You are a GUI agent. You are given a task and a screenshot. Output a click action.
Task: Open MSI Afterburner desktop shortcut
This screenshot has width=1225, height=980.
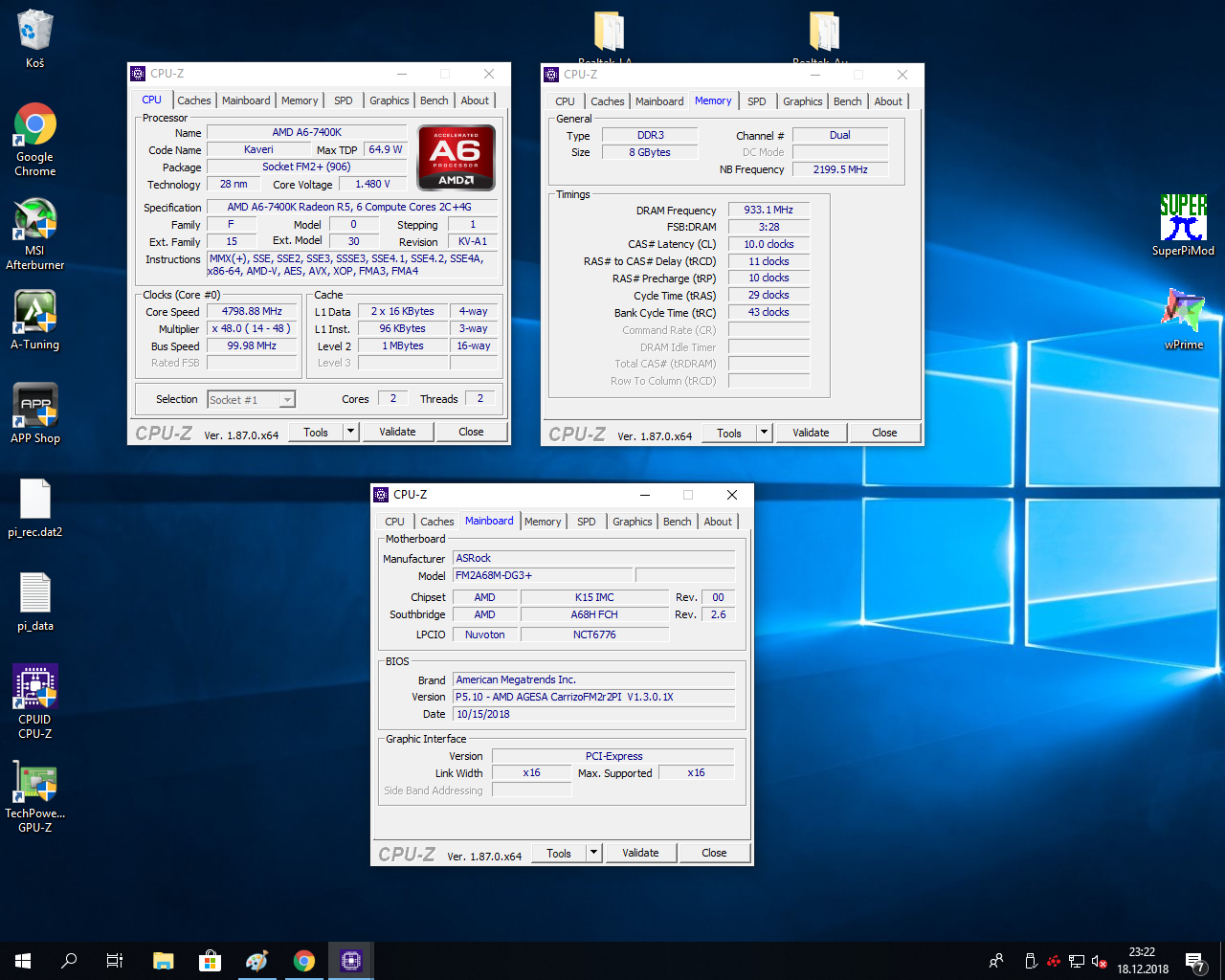coord(34,234)
